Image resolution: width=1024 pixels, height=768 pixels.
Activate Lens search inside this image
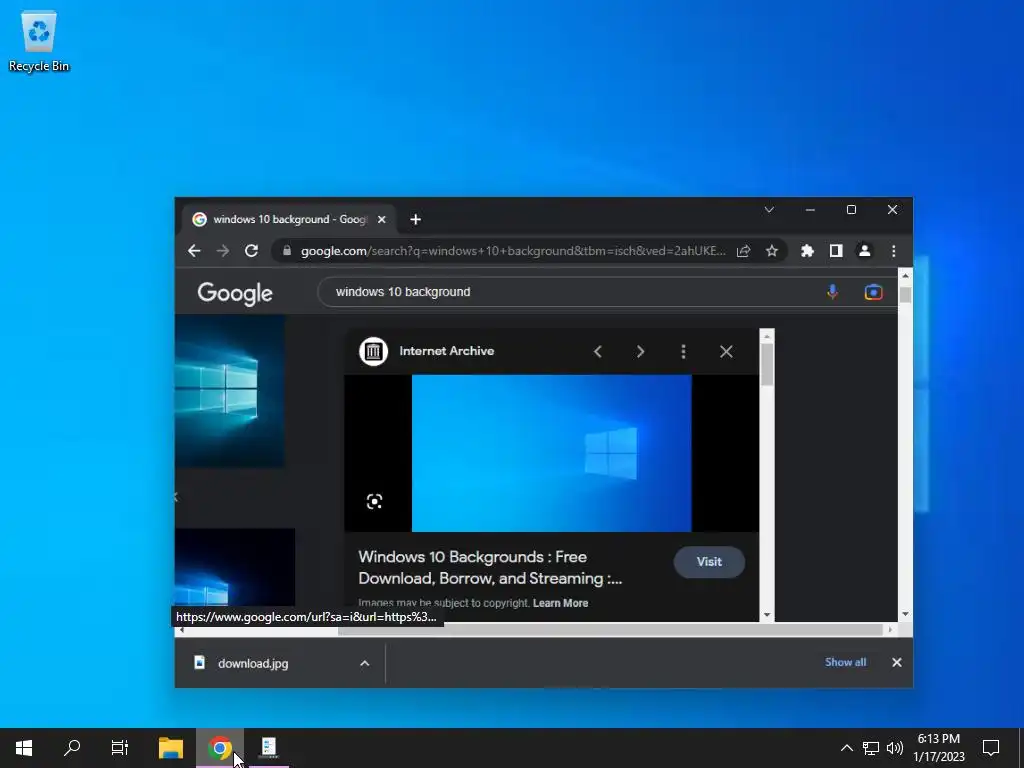(x=374, y=502)
